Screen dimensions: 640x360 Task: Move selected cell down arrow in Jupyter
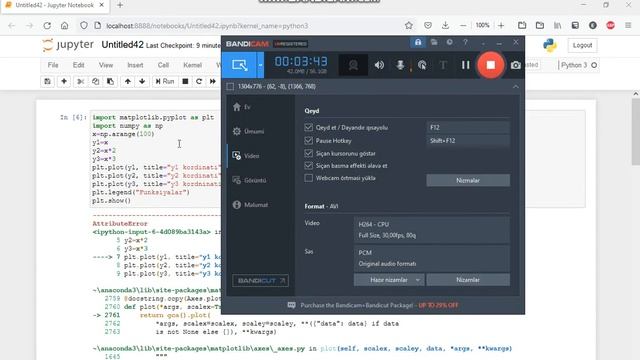point(142,81)
